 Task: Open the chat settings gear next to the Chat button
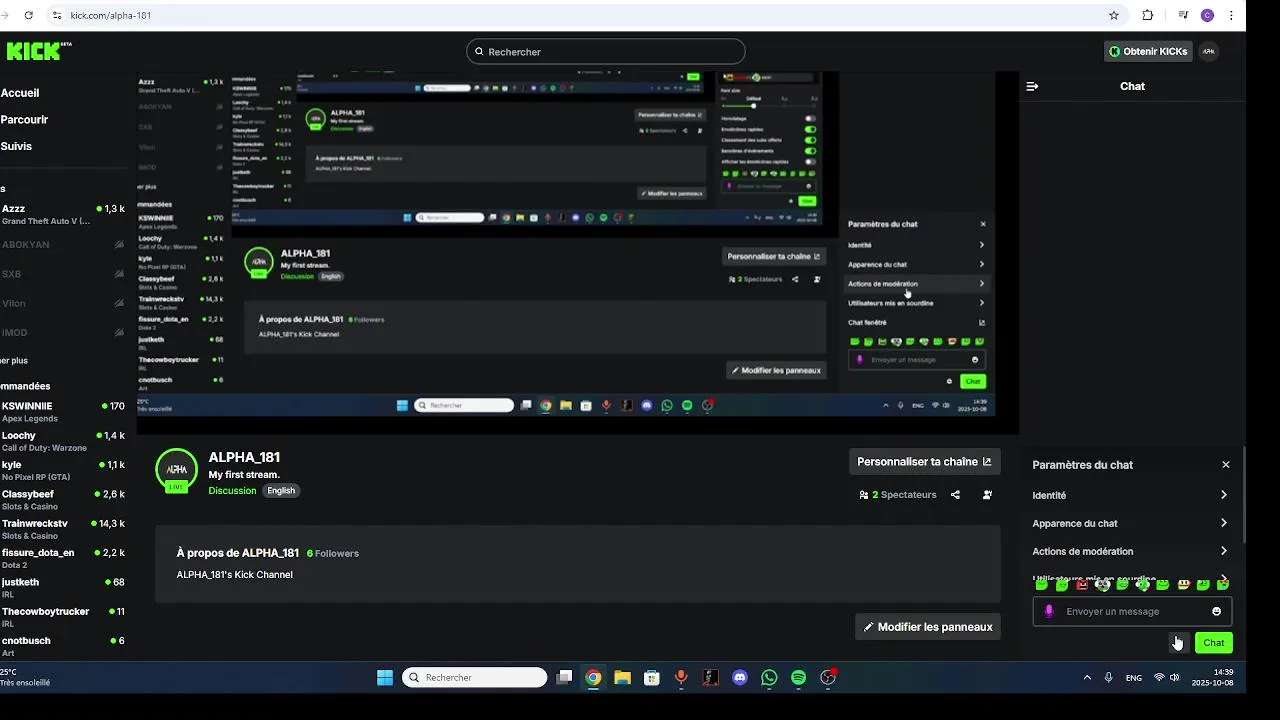coord(1177,642)
